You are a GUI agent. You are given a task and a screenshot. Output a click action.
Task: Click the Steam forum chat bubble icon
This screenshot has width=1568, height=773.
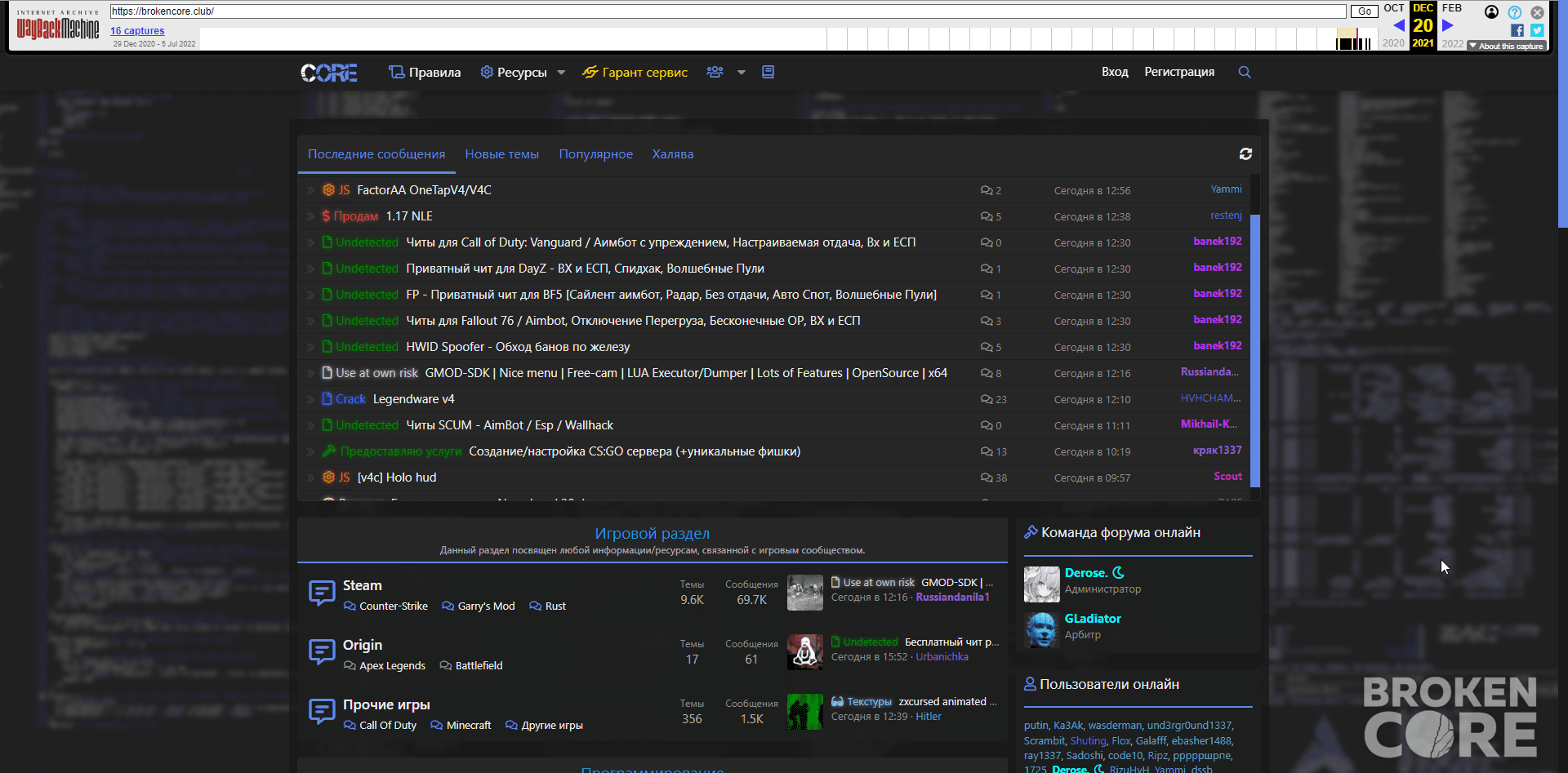pos(322,593)
